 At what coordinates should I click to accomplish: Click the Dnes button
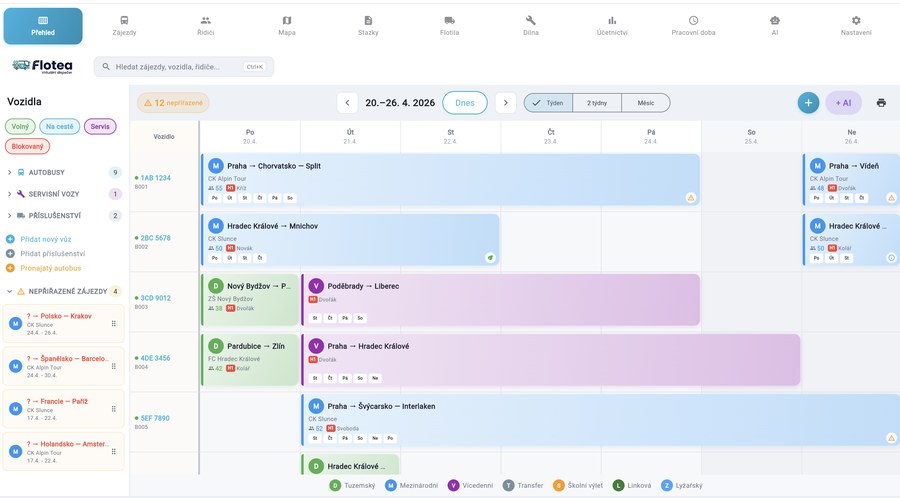465,103
